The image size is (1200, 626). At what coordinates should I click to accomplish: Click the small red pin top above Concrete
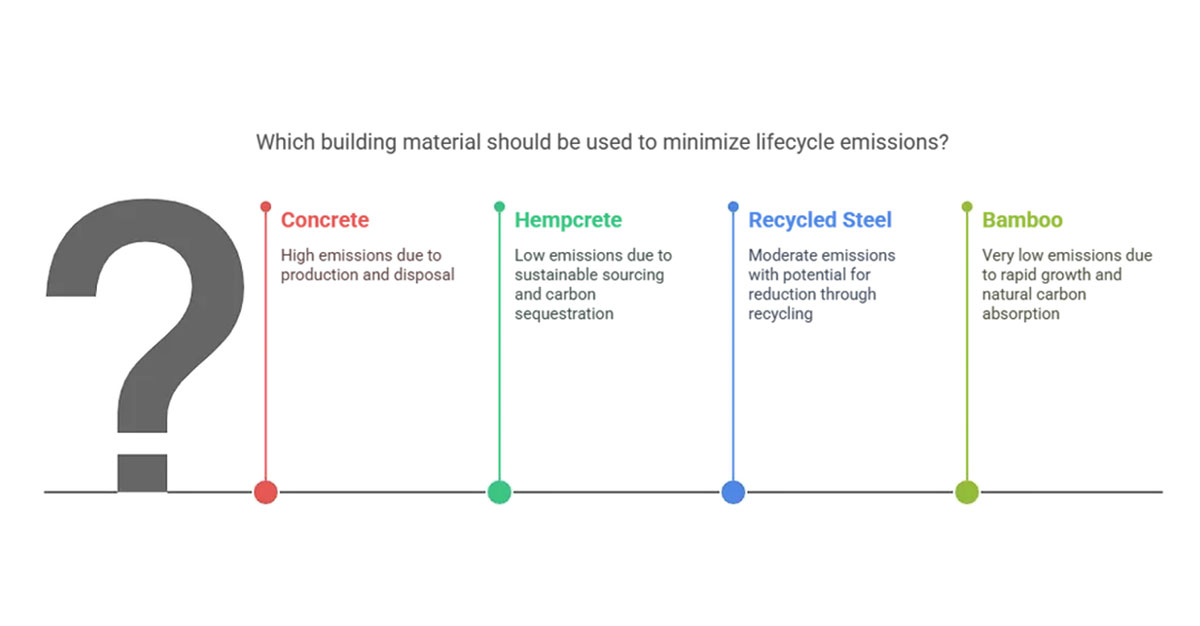click(x=265, y=207)
